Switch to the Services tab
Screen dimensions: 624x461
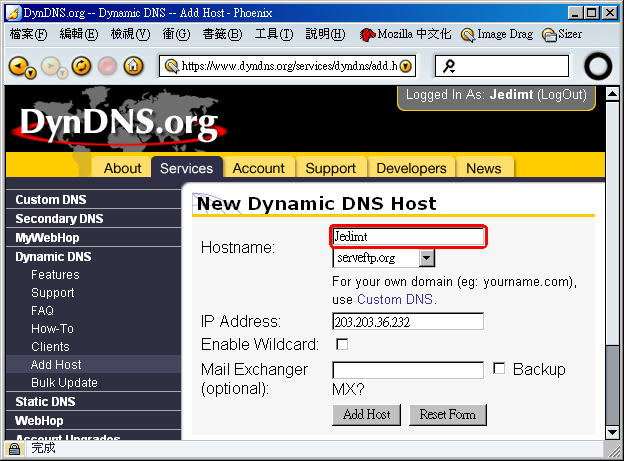click(187, 168)
